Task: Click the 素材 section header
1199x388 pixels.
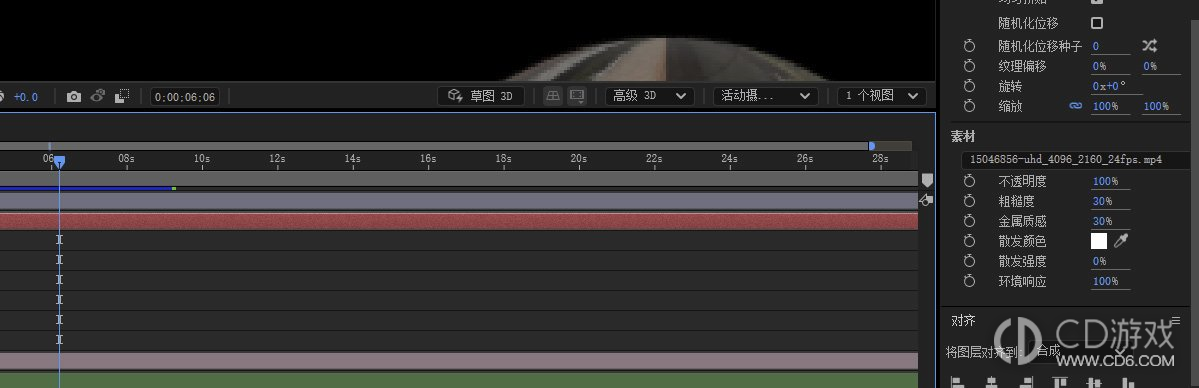Action: 963,136
